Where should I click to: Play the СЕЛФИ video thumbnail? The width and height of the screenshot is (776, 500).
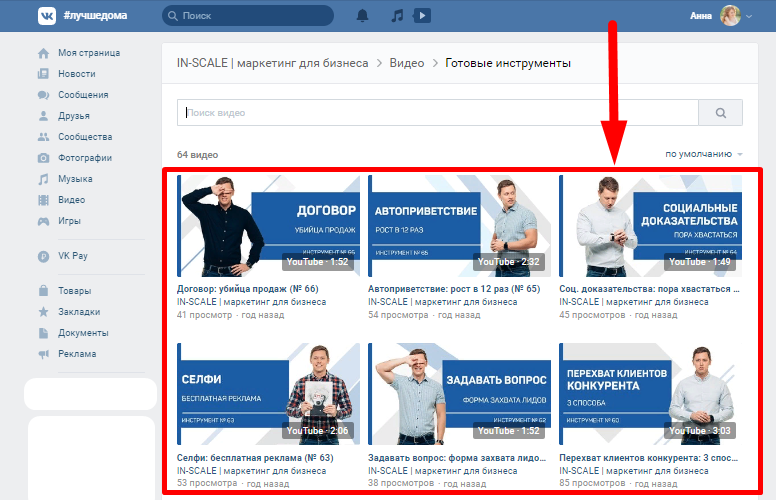coord(268,394)
